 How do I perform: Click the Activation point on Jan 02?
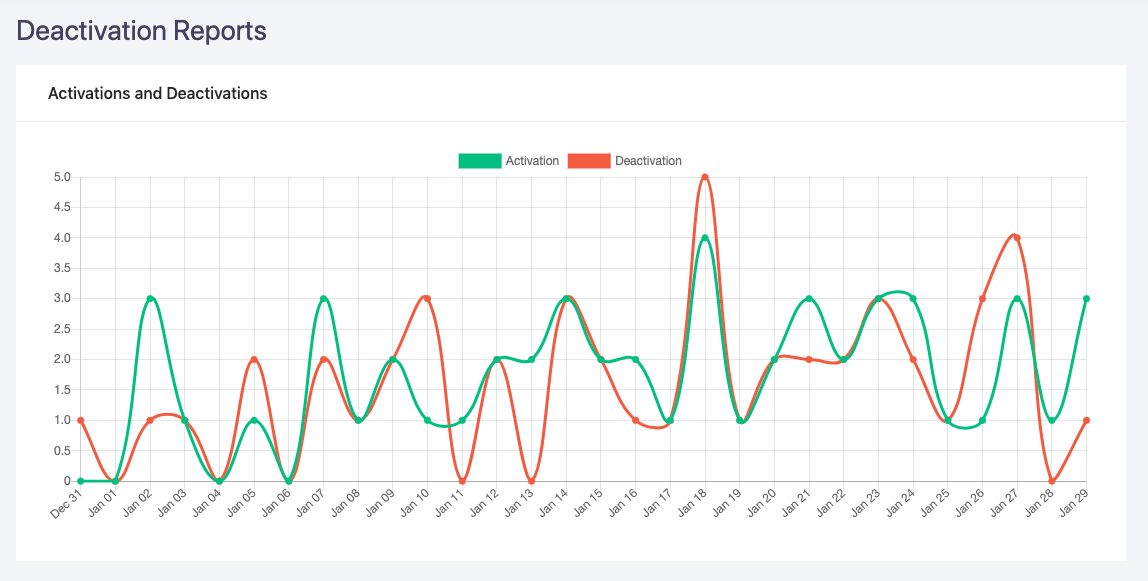click(150, 299)
